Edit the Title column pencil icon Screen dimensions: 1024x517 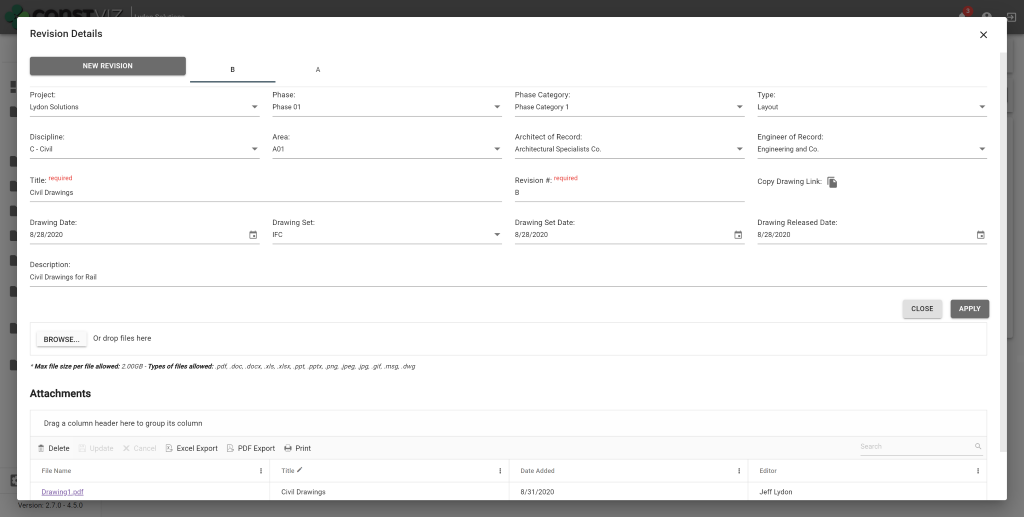pos(300,470)
